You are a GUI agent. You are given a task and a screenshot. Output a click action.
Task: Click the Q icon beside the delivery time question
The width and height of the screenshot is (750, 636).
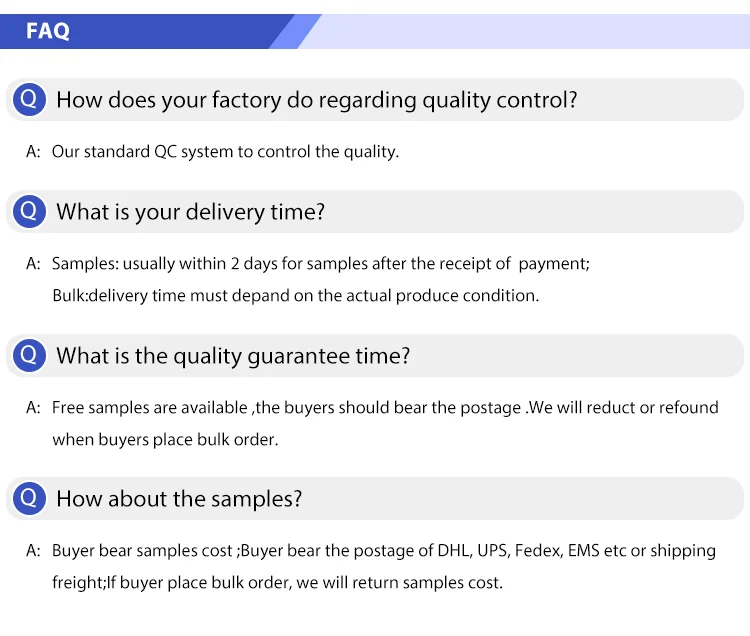pyautogui.click(x=29, y=211)
